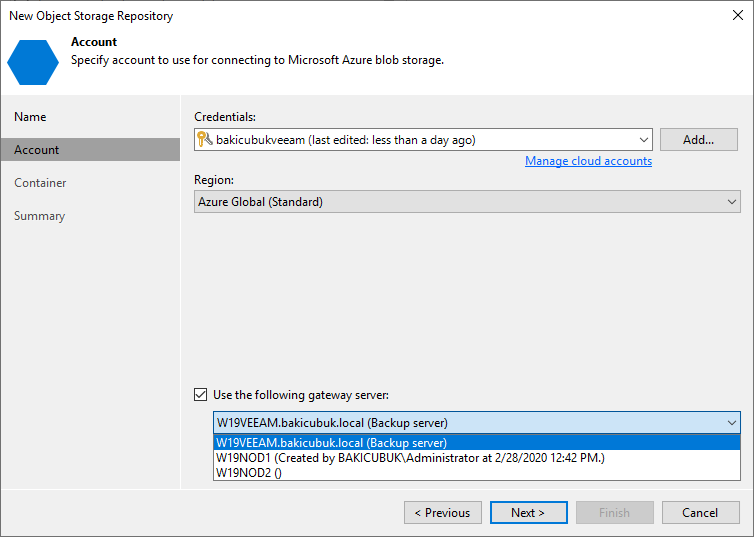This screenshot has height=537, width=754.
Task: Go back with < Previous button
Action: [x=442, y=512]
